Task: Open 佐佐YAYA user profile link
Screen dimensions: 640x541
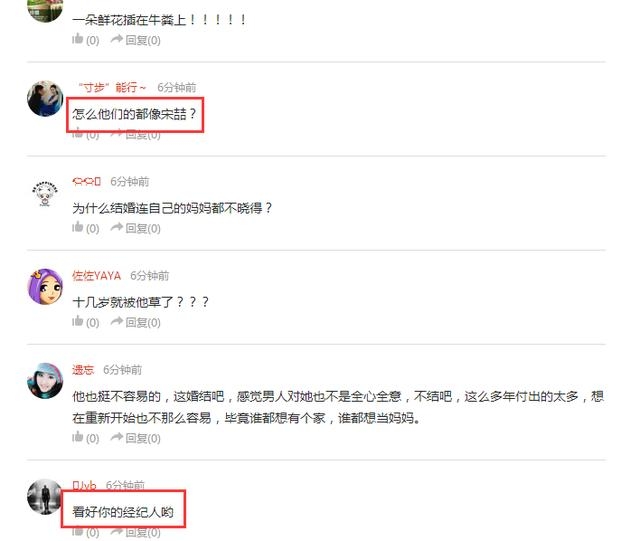Action: point(96,276)
